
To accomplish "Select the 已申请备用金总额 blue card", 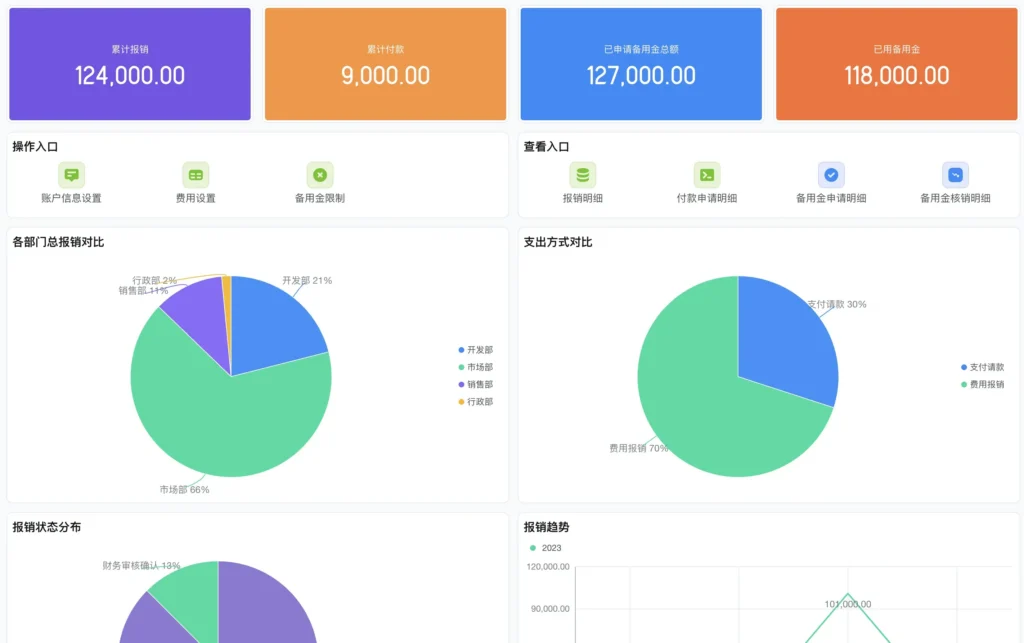I will coord(641,64).
